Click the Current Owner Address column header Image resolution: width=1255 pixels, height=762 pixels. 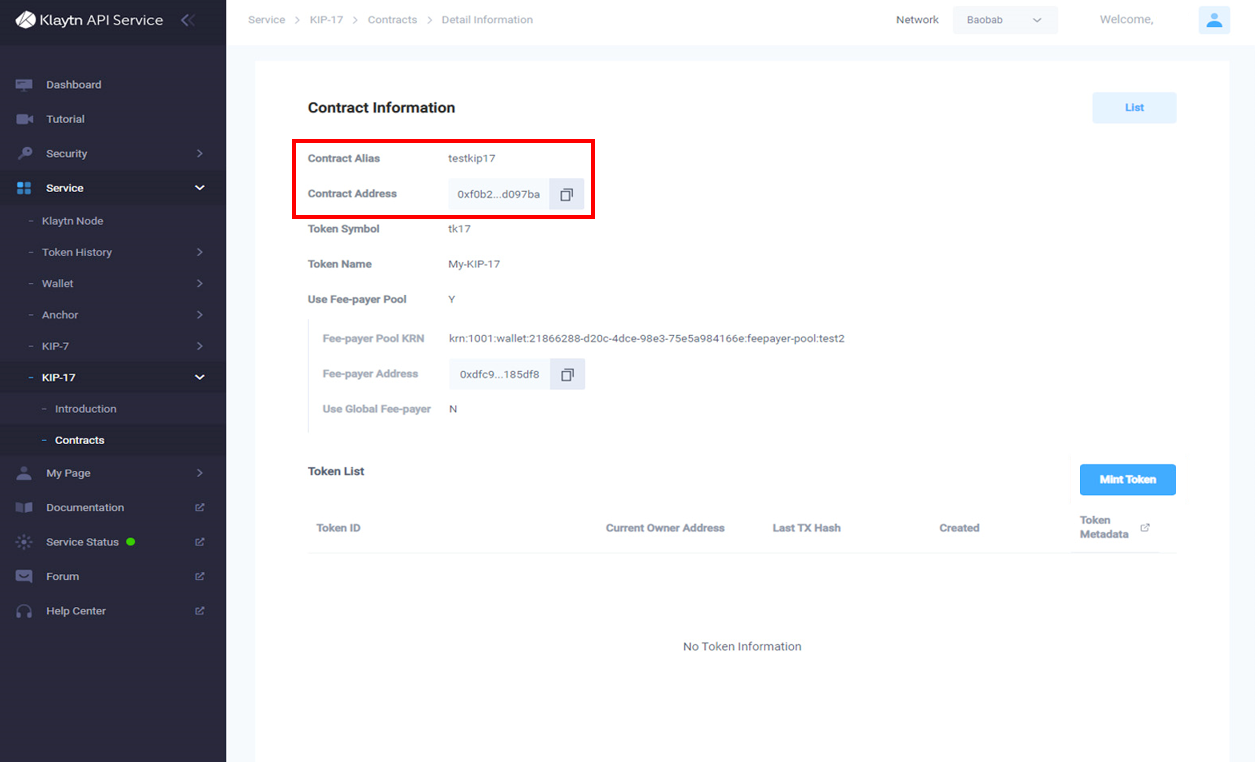point(665,528)
